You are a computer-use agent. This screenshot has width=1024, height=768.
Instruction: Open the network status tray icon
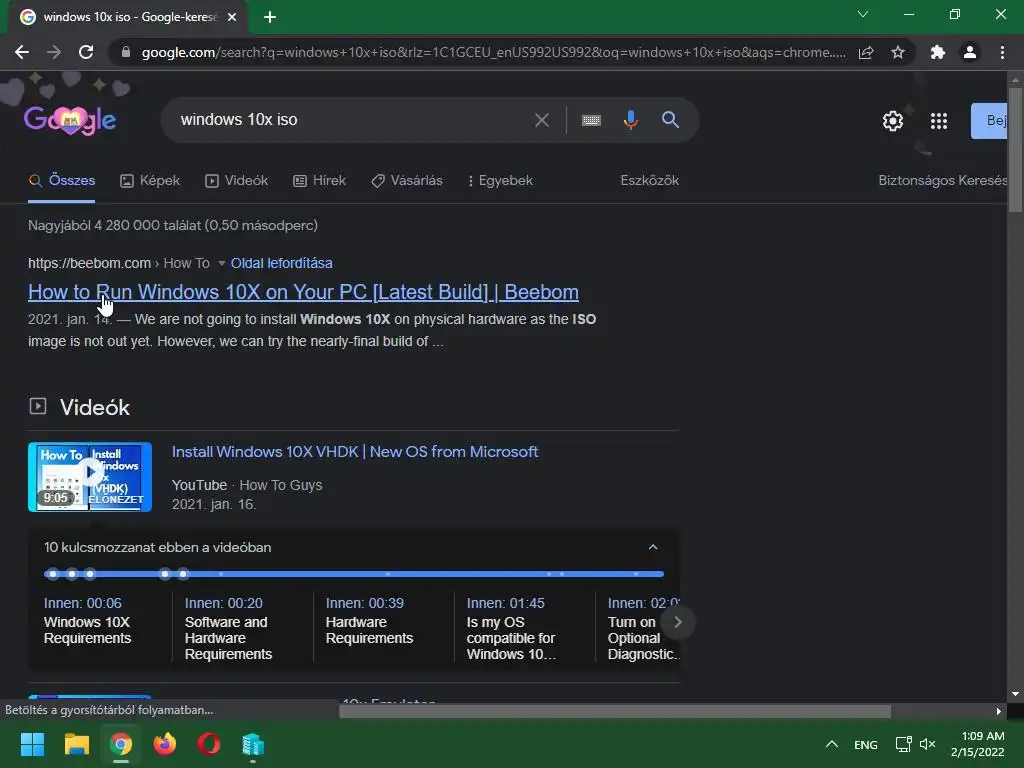tap(903, 744)
